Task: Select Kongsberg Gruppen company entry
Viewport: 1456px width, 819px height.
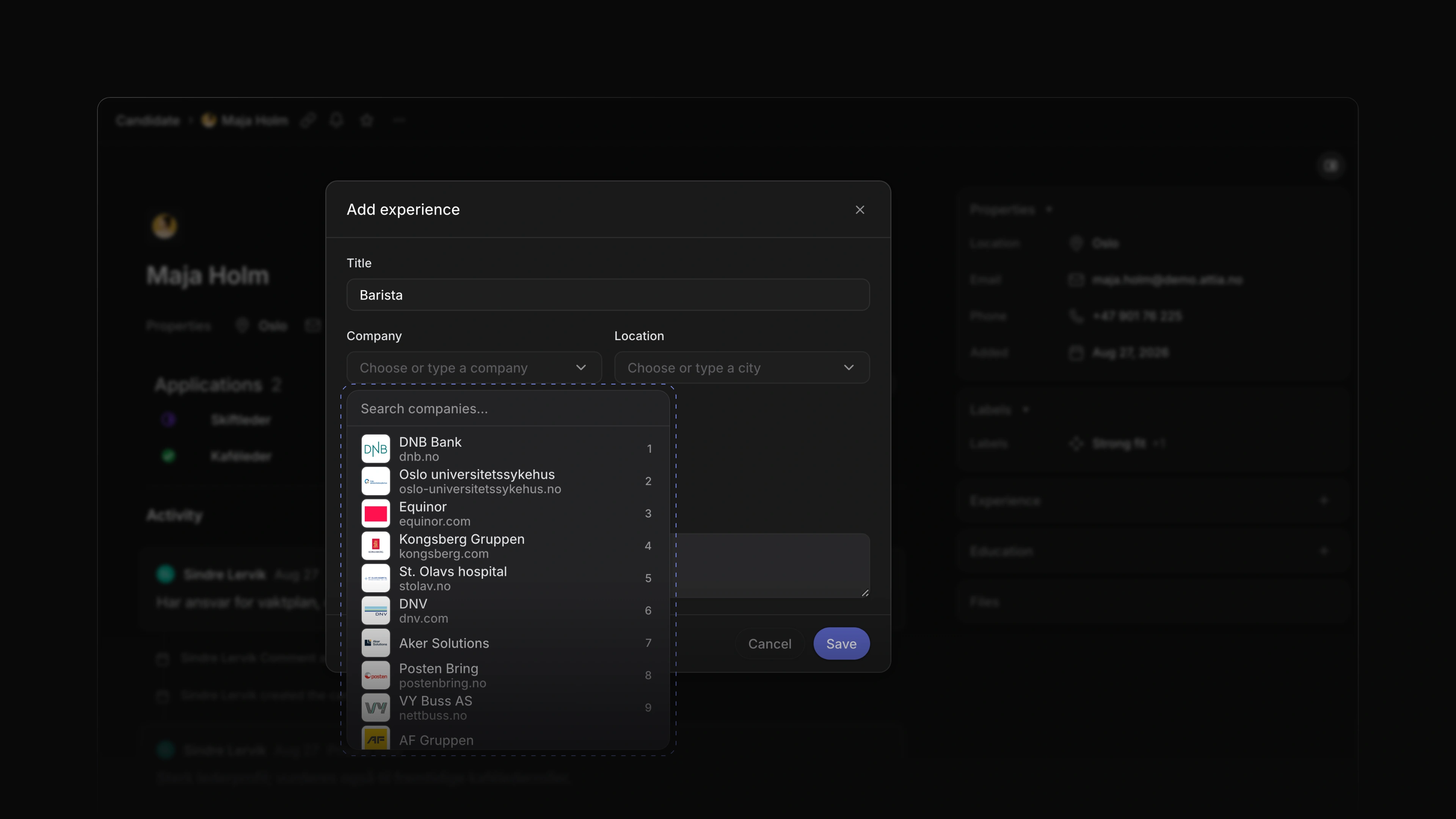Action: (508, 546)
